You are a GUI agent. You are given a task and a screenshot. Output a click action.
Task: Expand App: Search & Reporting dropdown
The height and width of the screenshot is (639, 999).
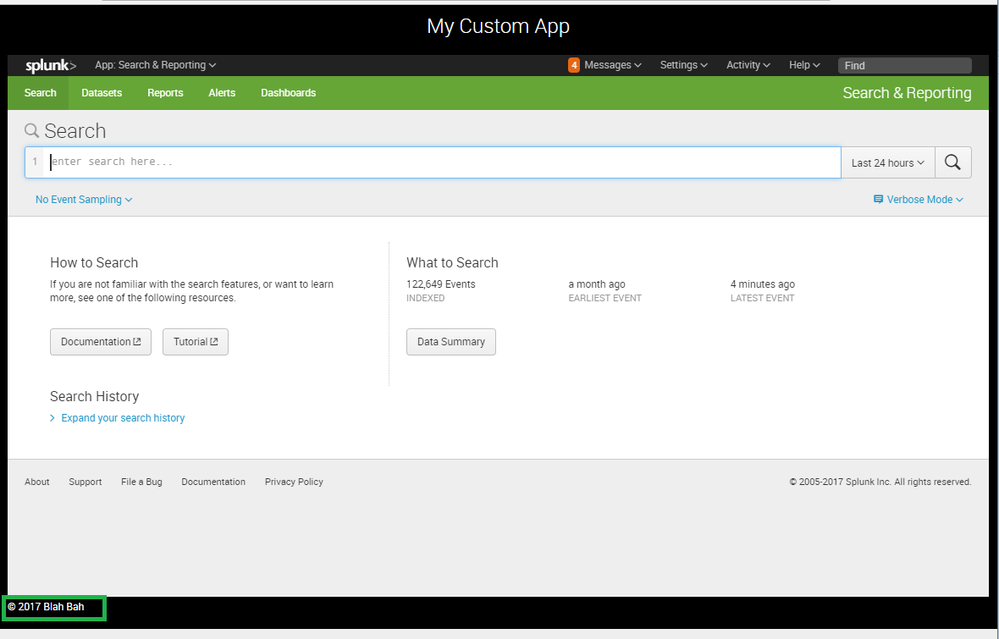click(x=155, y=65)
